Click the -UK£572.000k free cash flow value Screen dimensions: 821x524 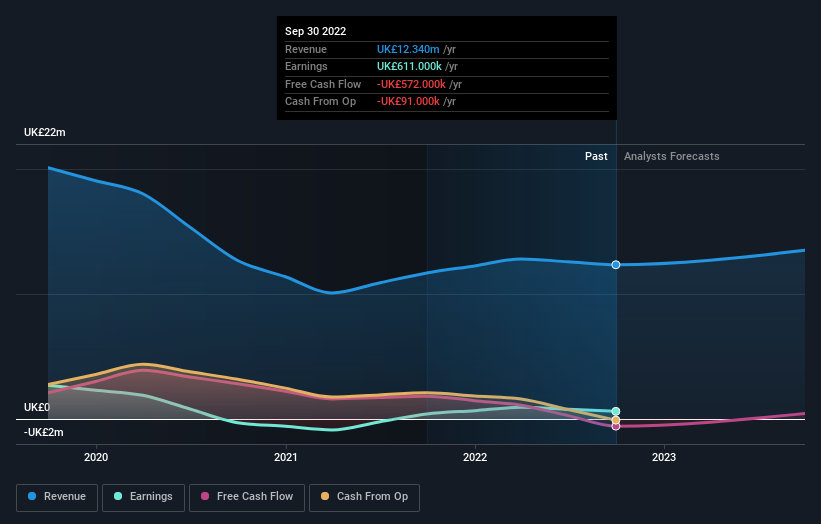tap(411, 84)
